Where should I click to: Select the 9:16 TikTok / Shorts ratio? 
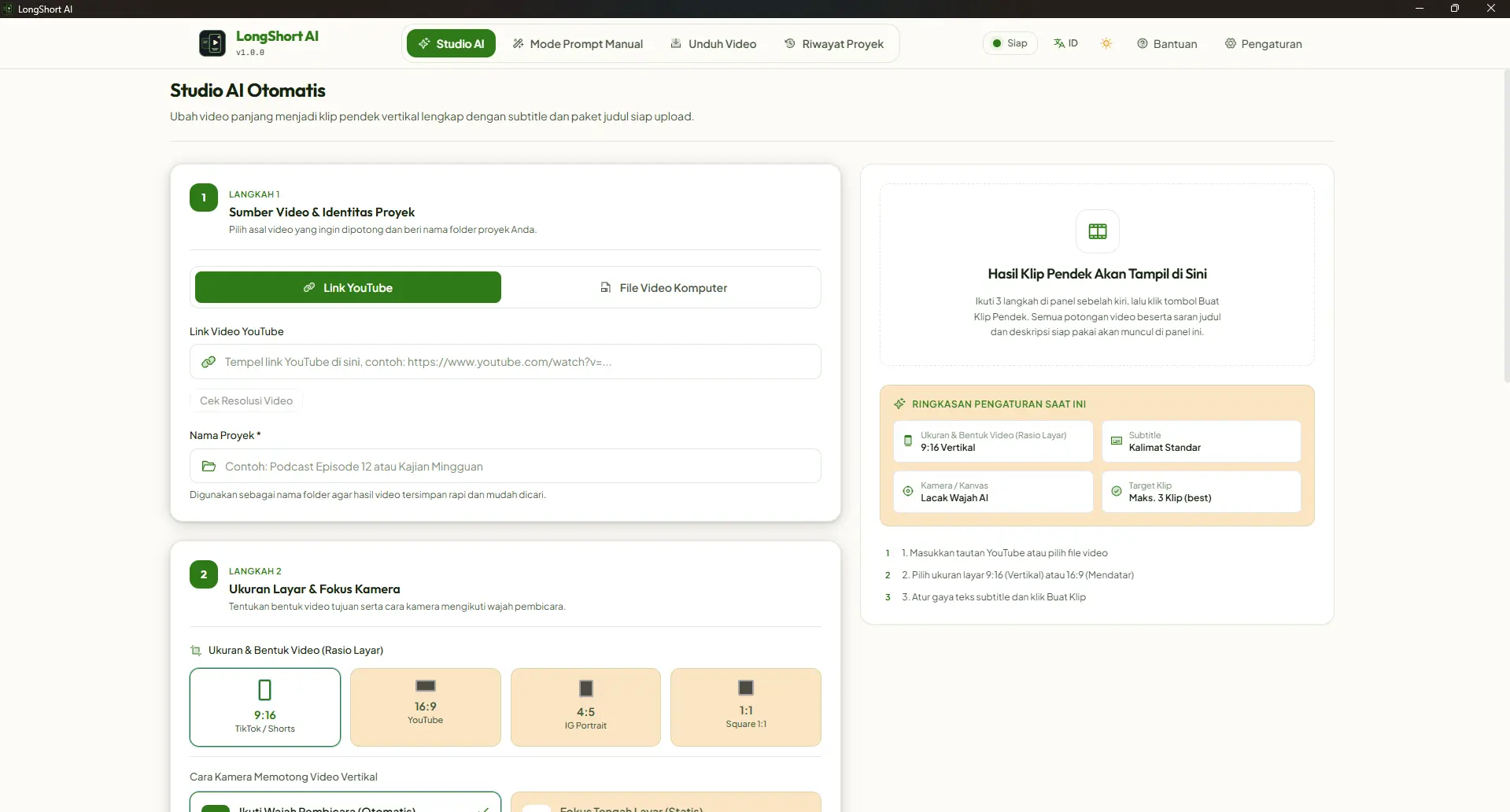coord(265,707)
